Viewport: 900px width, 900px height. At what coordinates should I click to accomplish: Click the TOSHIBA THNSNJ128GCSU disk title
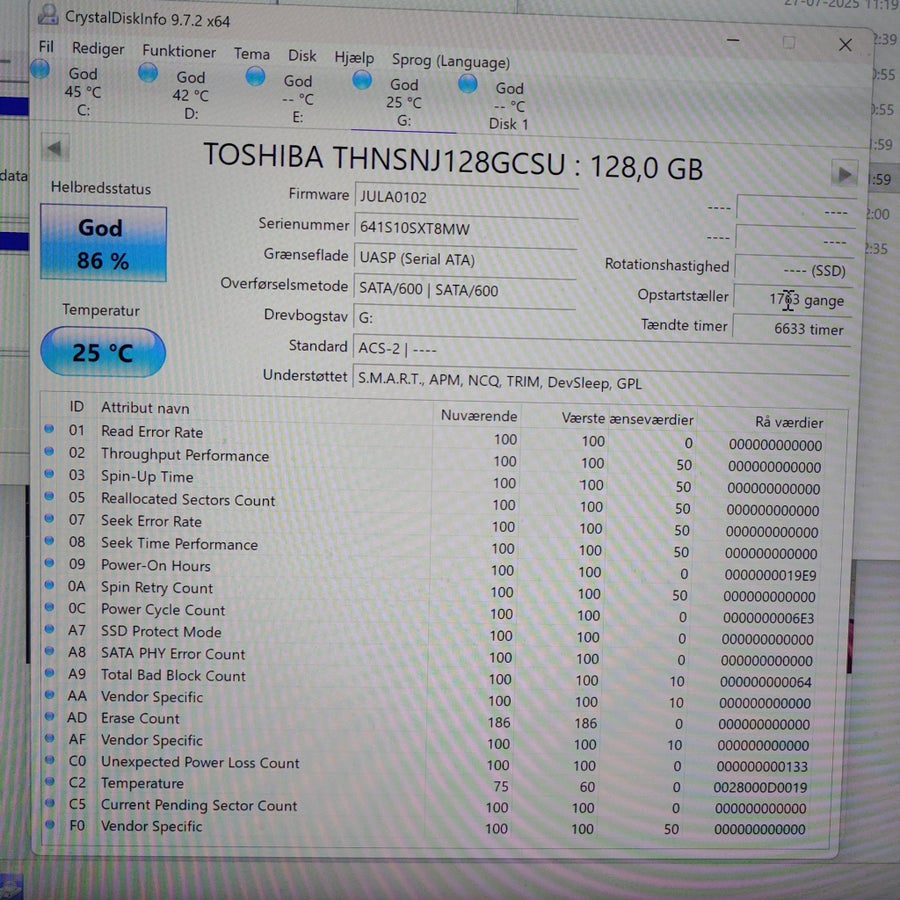(453, 162)
